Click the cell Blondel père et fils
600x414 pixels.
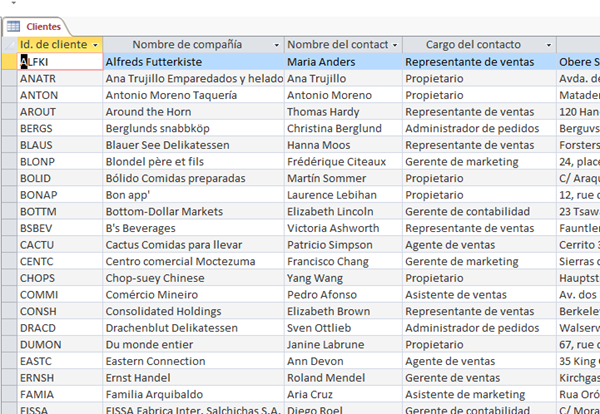[x=193, y=161]
